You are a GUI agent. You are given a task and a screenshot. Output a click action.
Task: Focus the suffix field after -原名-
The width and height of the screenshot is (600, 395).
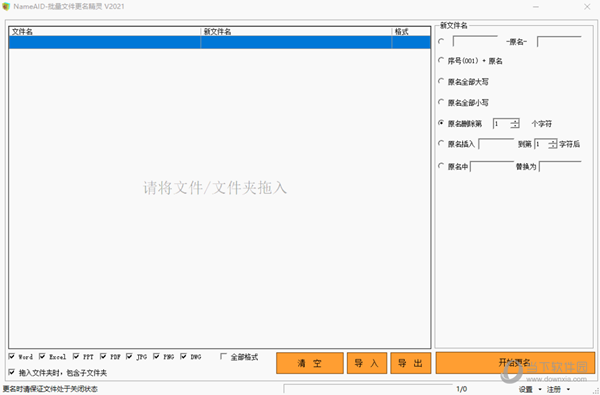click(x=559, y=41)
